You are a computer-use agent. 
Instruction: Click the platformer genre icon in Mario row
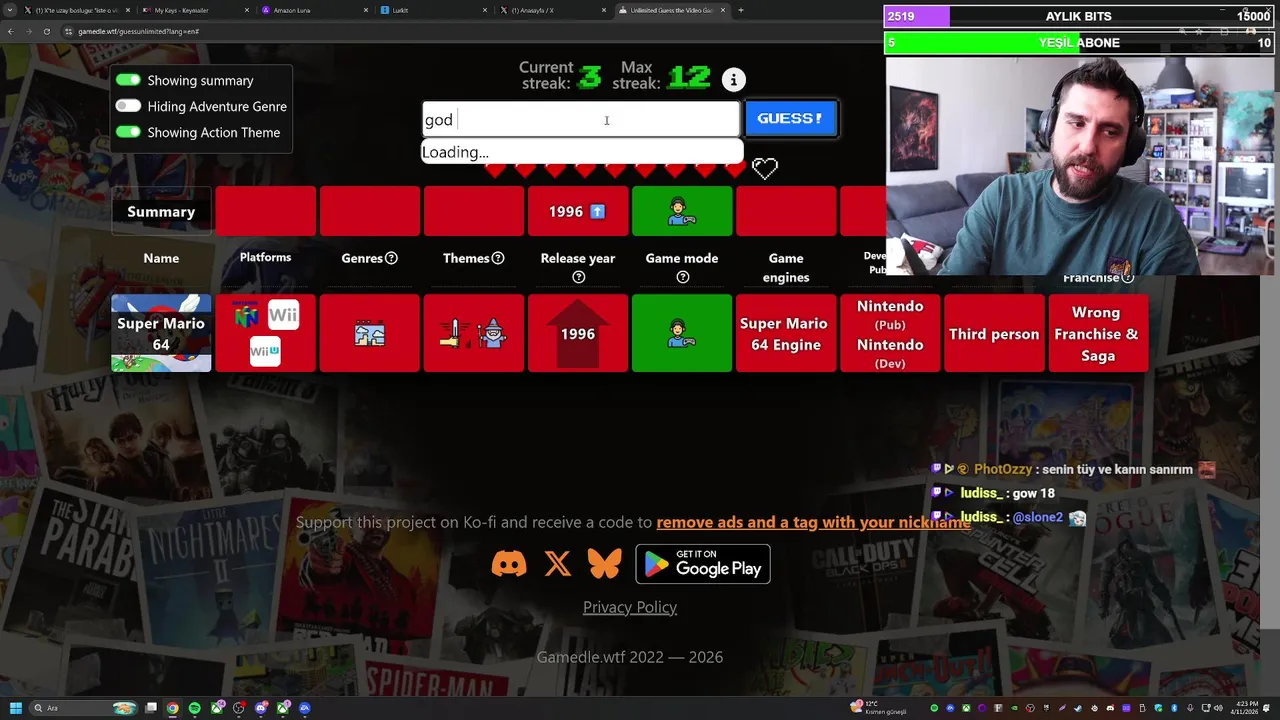point(369,334)
